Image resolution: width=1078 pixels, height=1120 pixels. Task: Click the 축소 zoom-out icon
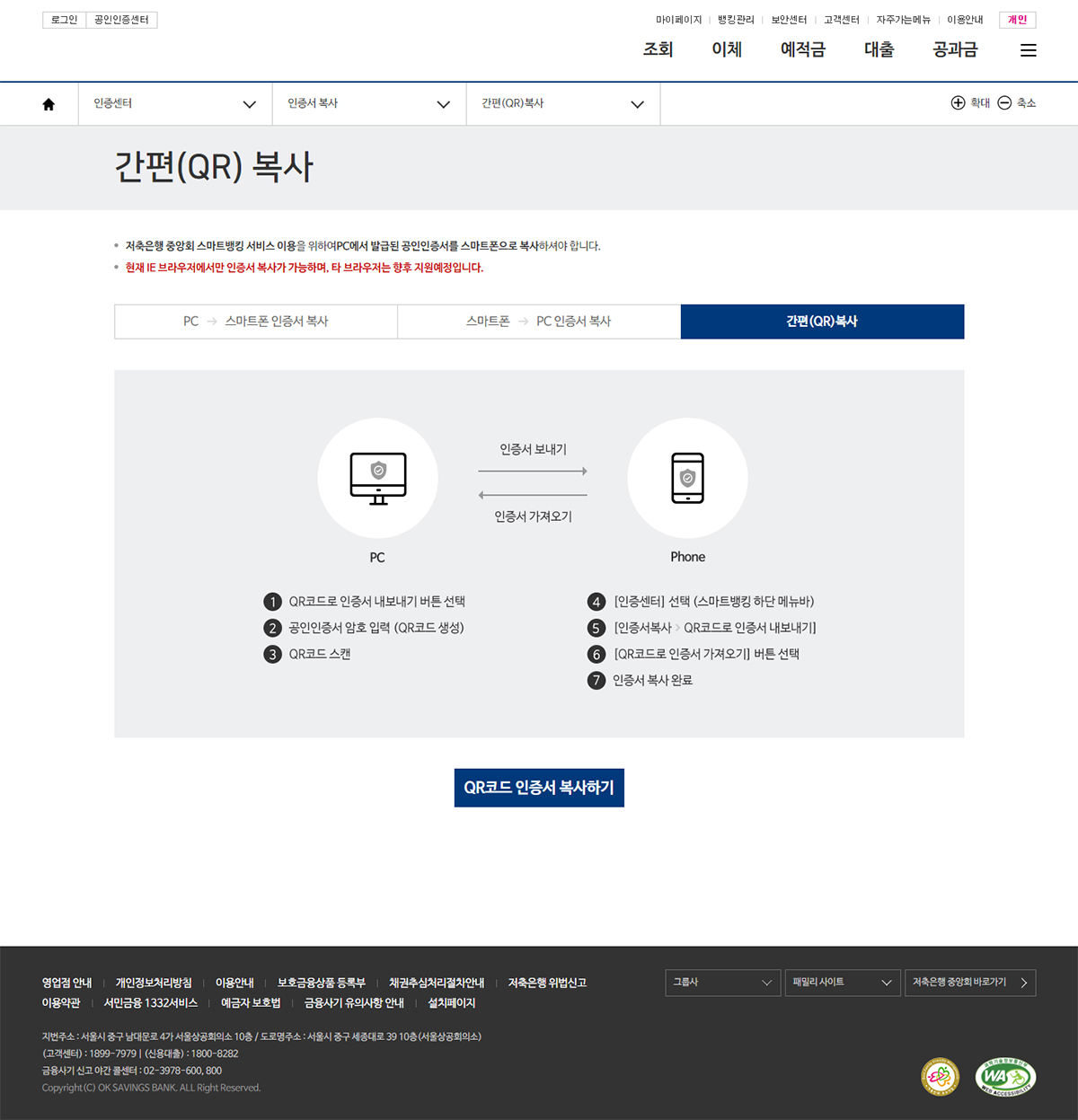click(x=1004, y=103)
